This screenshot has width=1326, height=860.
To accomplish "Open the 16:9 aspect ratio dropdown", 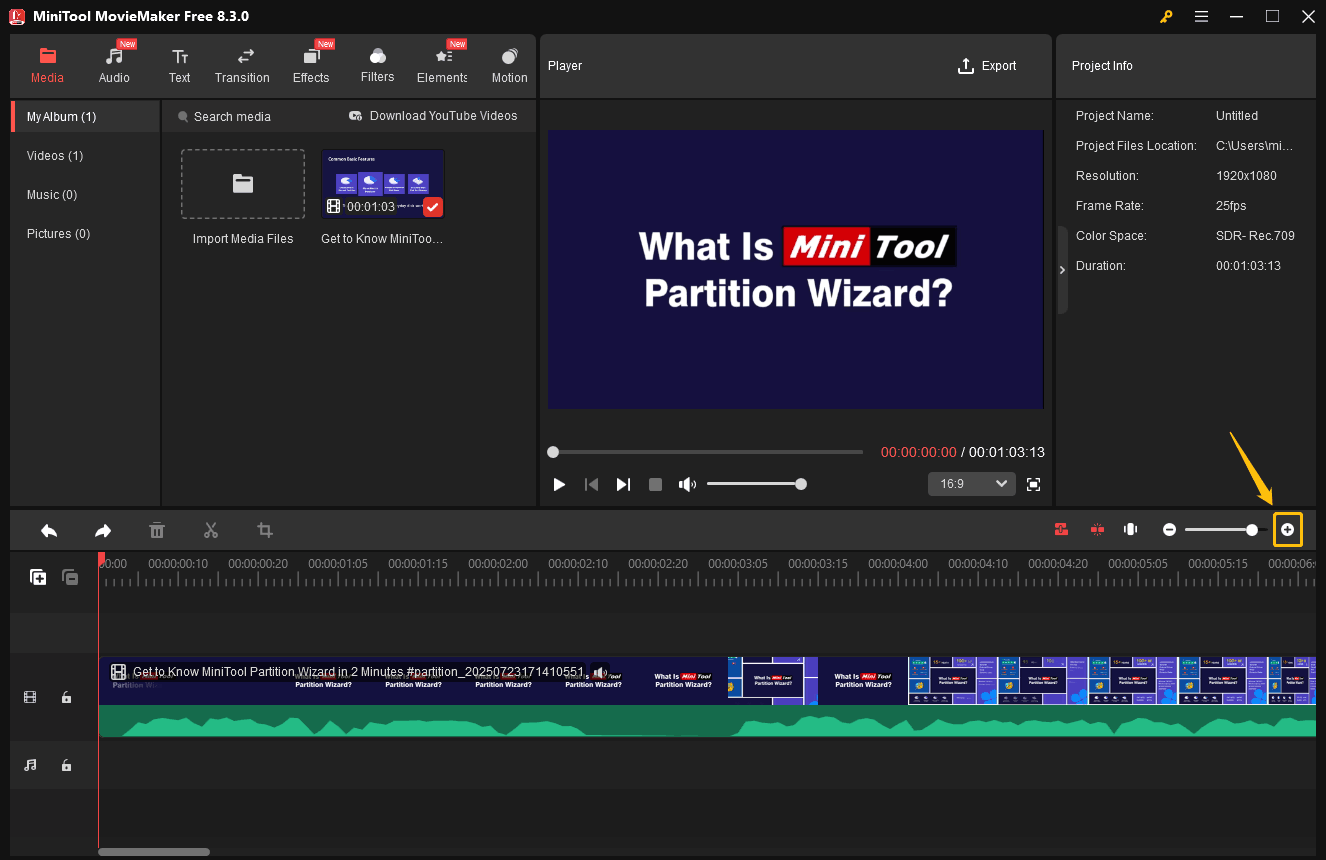I will [972, 484].
